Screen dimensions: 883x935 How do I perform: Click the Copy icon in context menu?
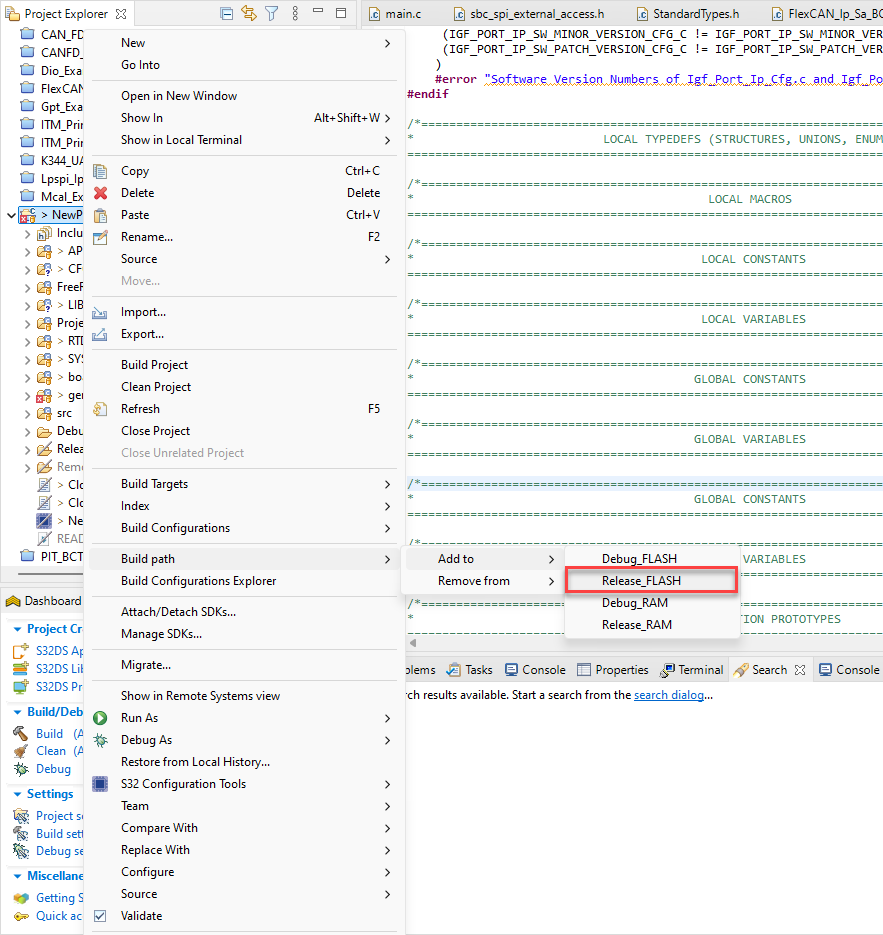[100, 171]
